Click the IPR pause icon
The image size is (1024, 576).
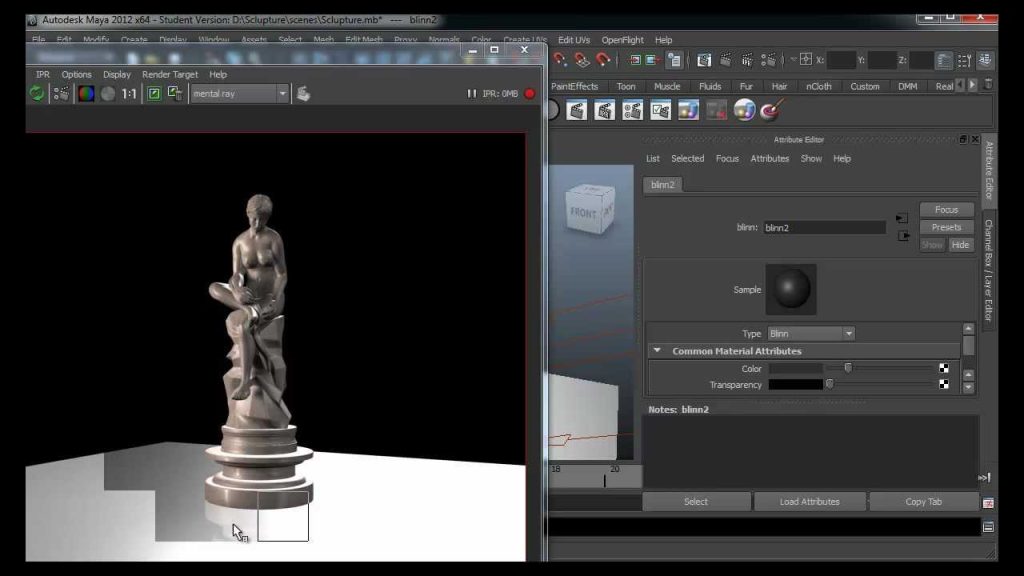472,93
